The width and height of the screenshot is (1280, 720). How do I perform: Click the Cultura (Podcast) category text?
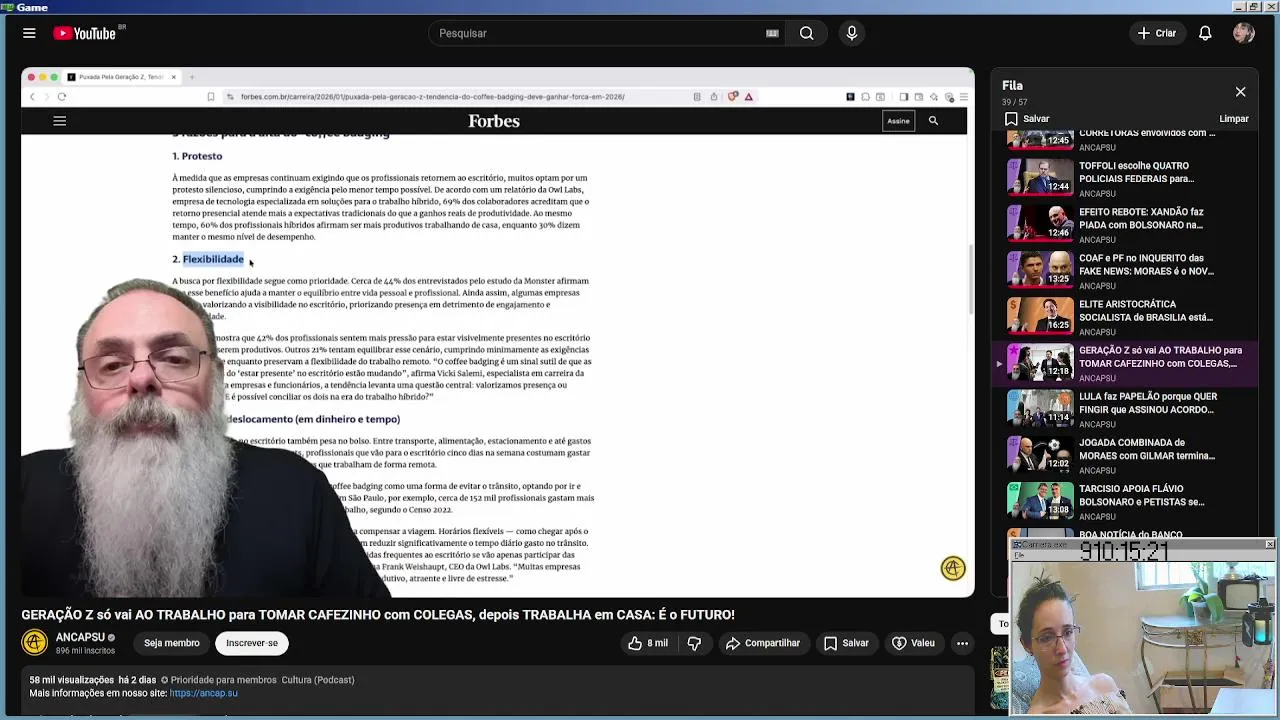pyautogui.click(x=318, y=680)
